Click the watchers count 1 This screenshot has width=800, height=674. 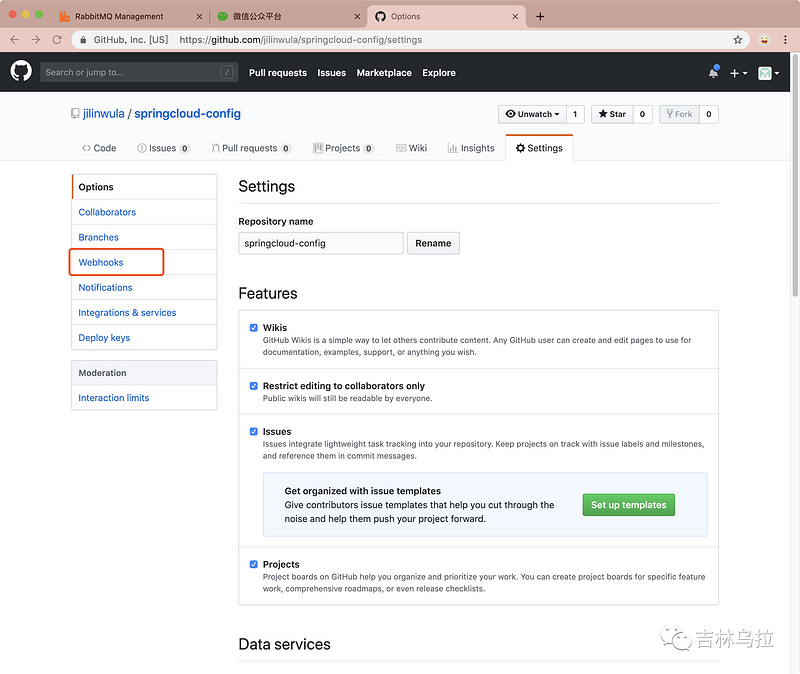575,114
